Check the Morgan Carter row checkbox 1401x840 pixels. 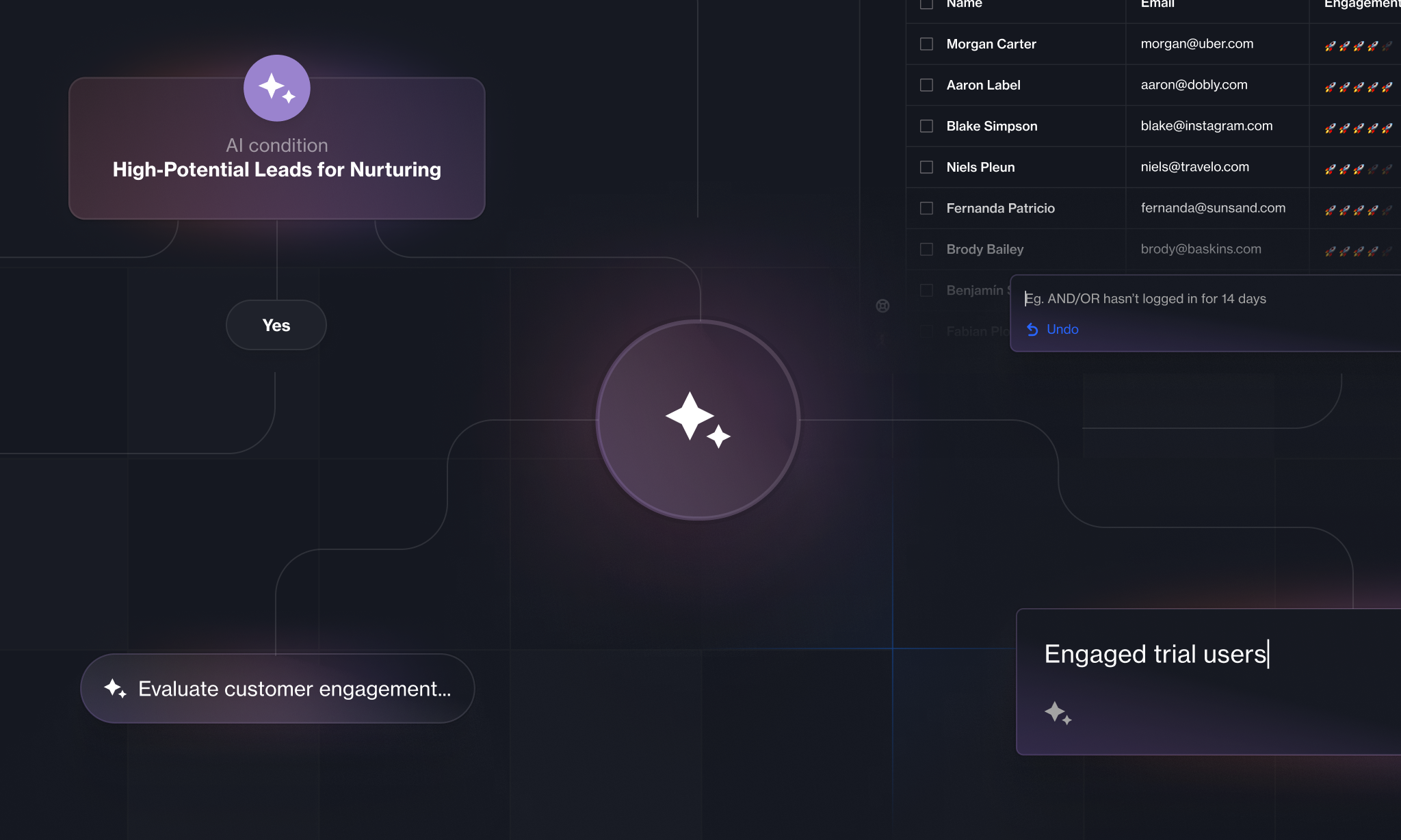click(926, 44)
